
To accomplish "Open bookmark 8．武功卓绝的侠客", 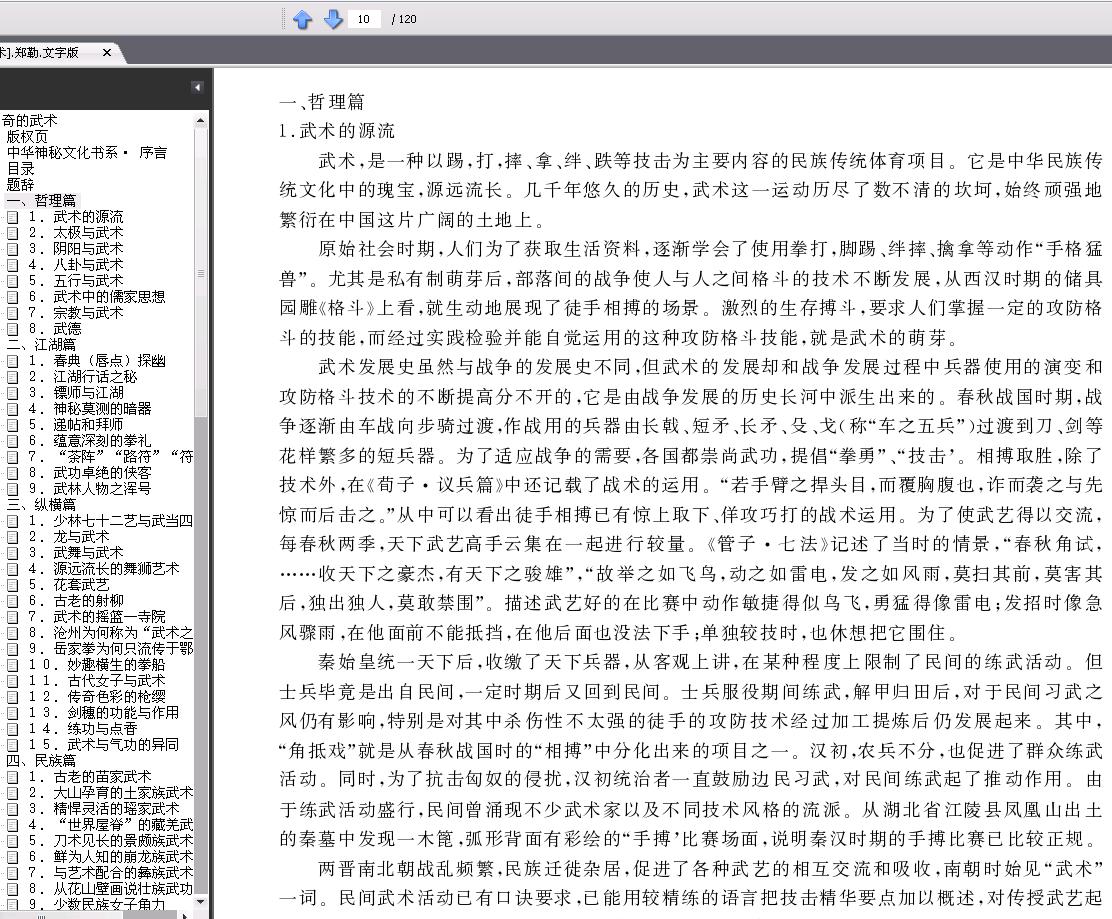I will pyautogui.click(x=90, y=473).
